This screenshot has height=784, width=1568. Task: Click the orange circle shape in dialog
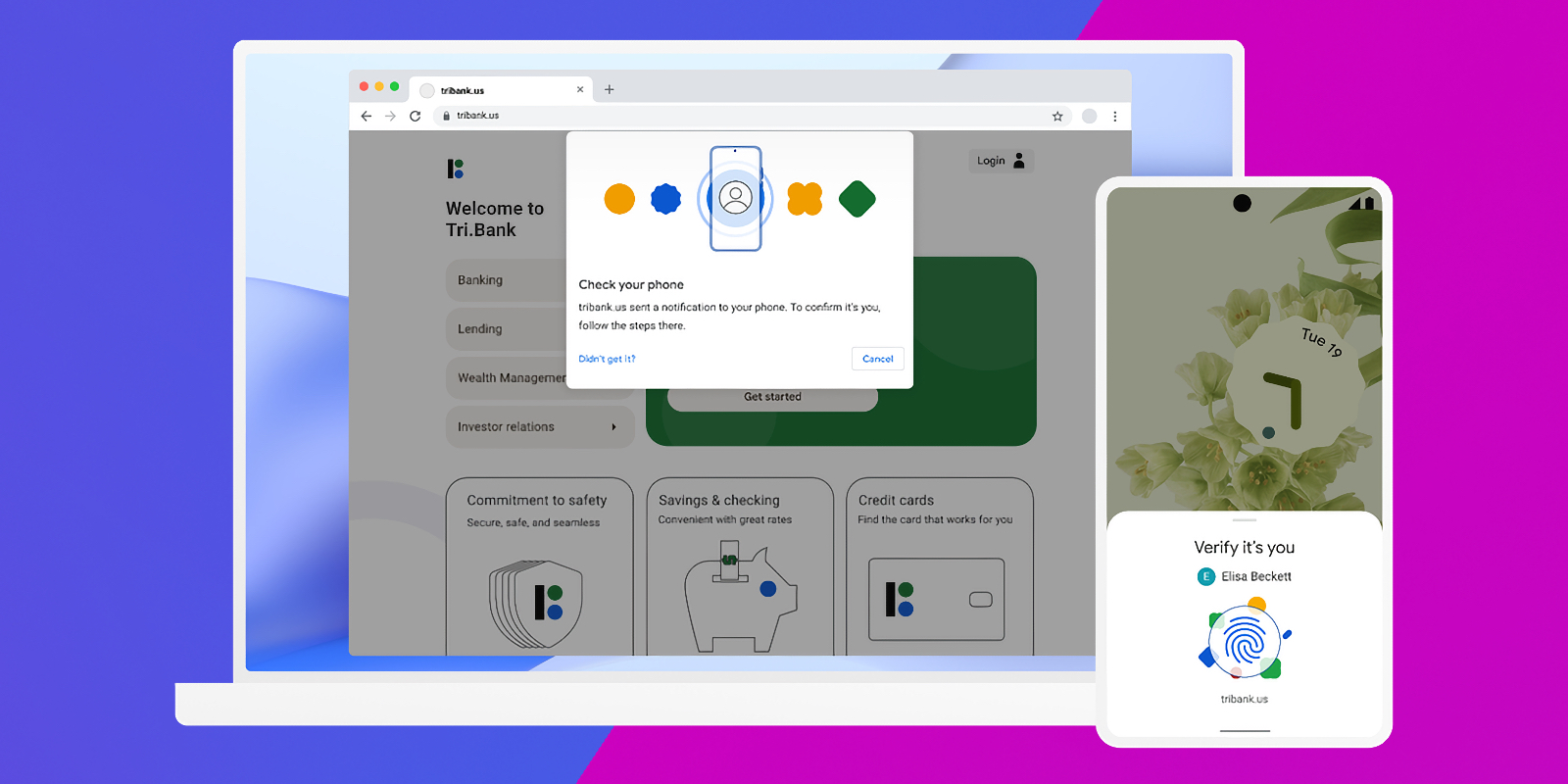pyautogui.click(x=619, y=199)
